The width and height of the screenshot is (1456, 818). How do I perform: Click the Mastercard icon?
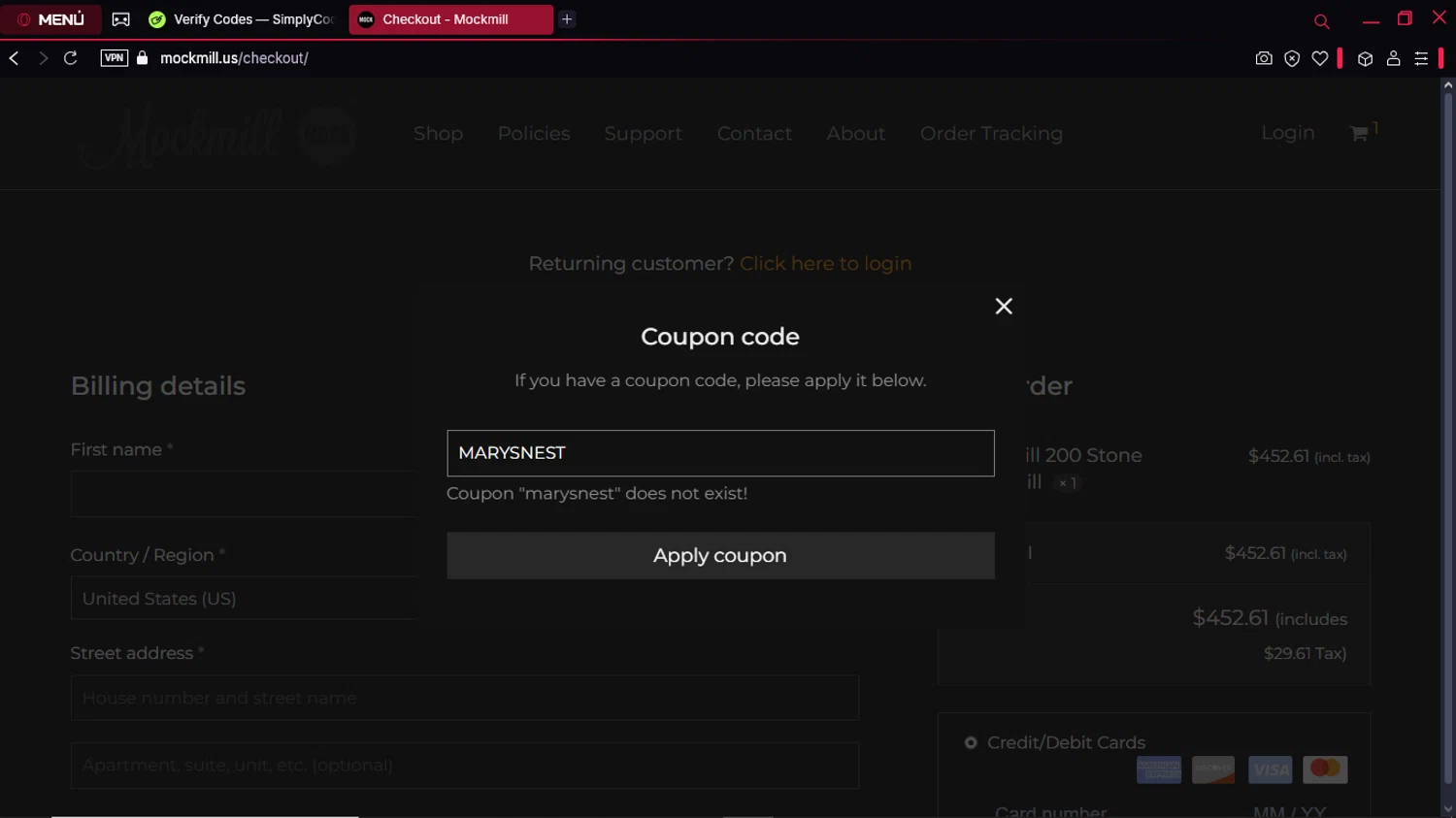1325,770
